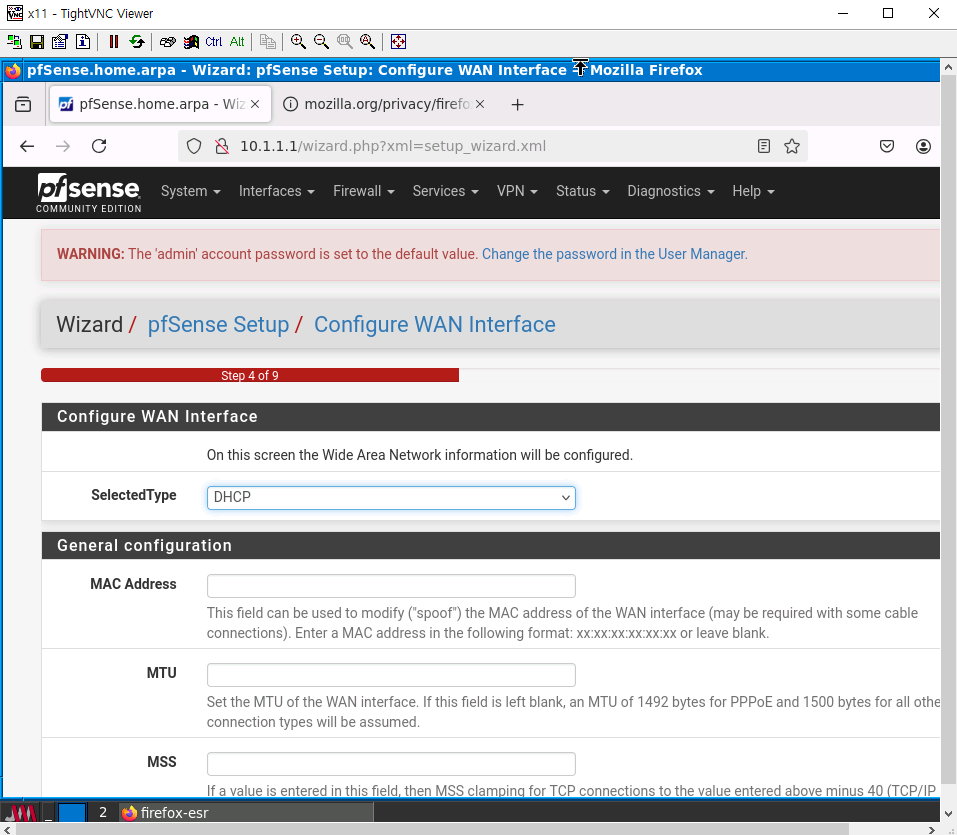The image size is (957, 835).
Task: Open the Firefox account icon
Action: (x=923, y=146)
